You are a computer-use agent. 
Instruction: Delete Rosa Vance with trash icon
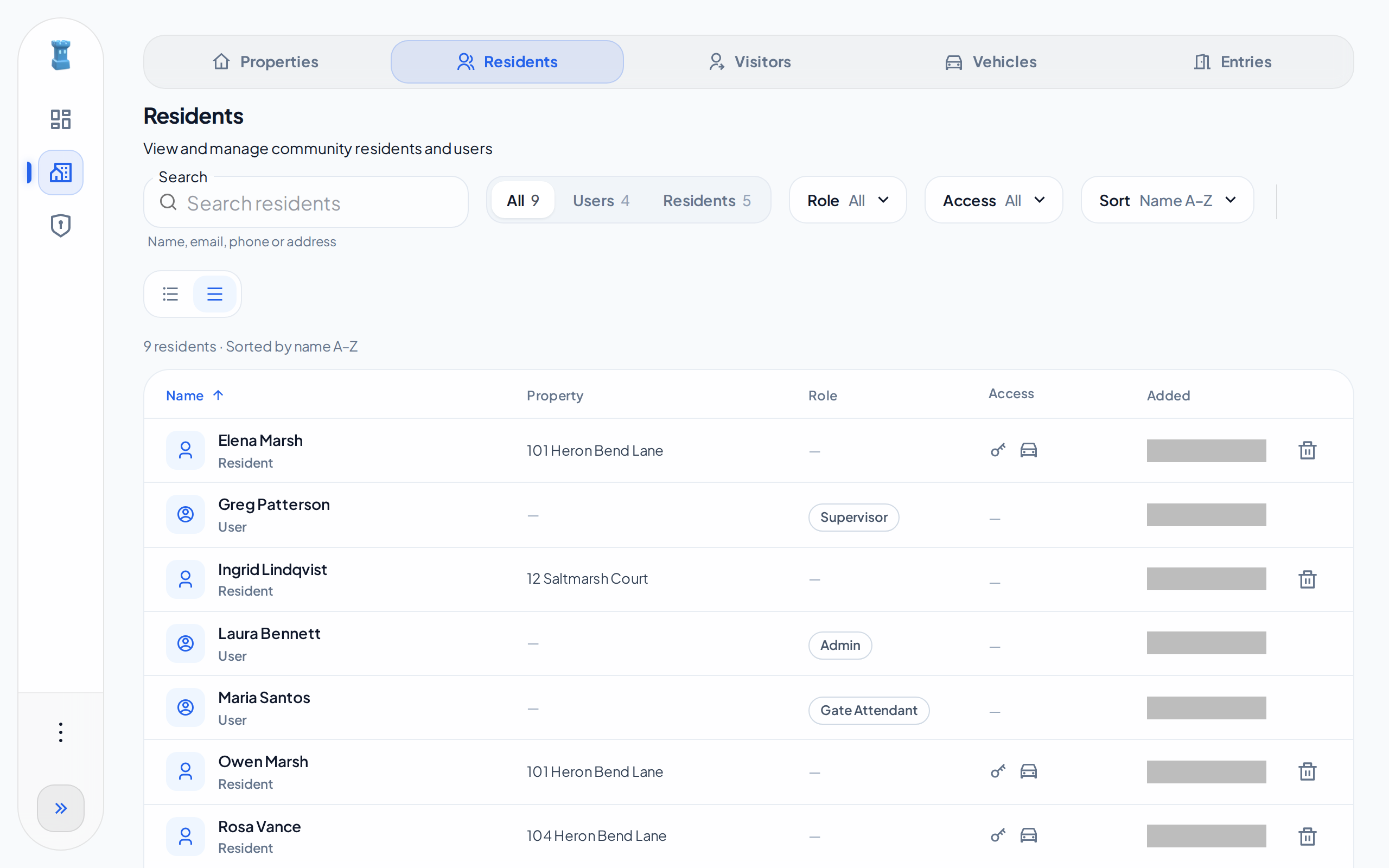(x=1307, y=837)
